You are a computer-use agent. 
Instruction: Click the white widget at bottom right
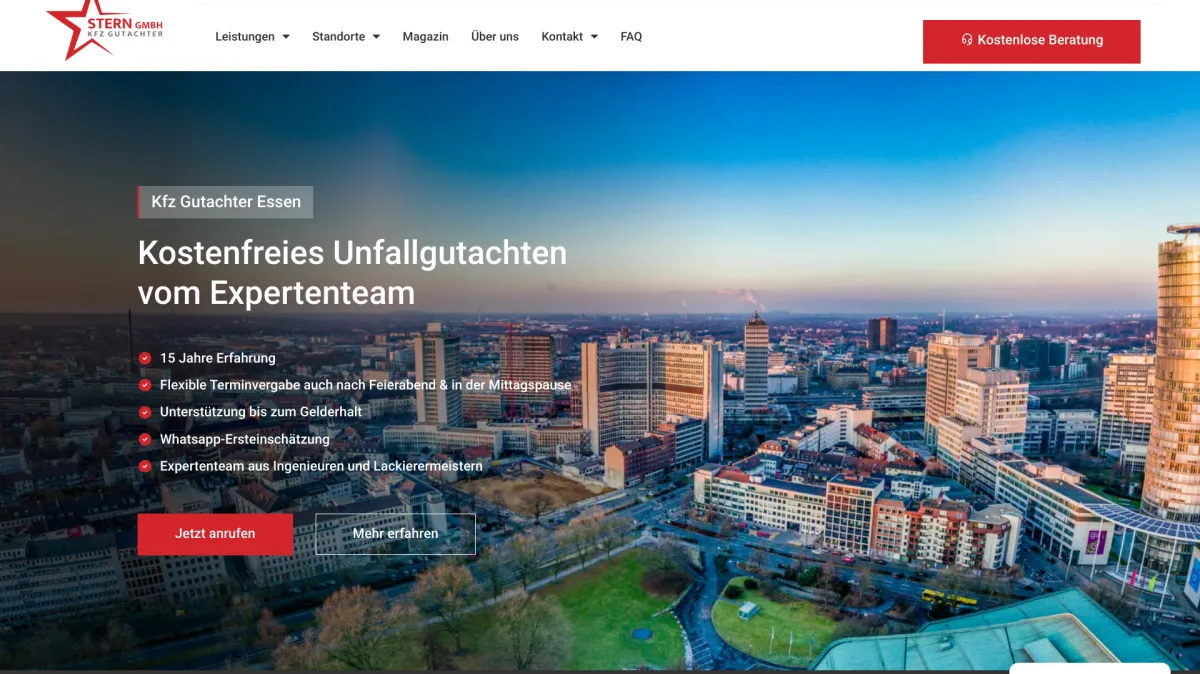(1089, 668)
